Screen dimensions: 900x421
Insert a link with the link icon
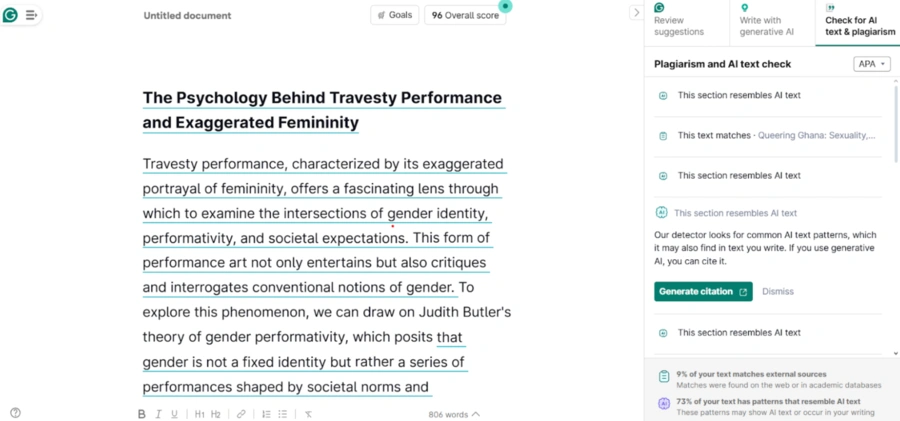point(241,414)
